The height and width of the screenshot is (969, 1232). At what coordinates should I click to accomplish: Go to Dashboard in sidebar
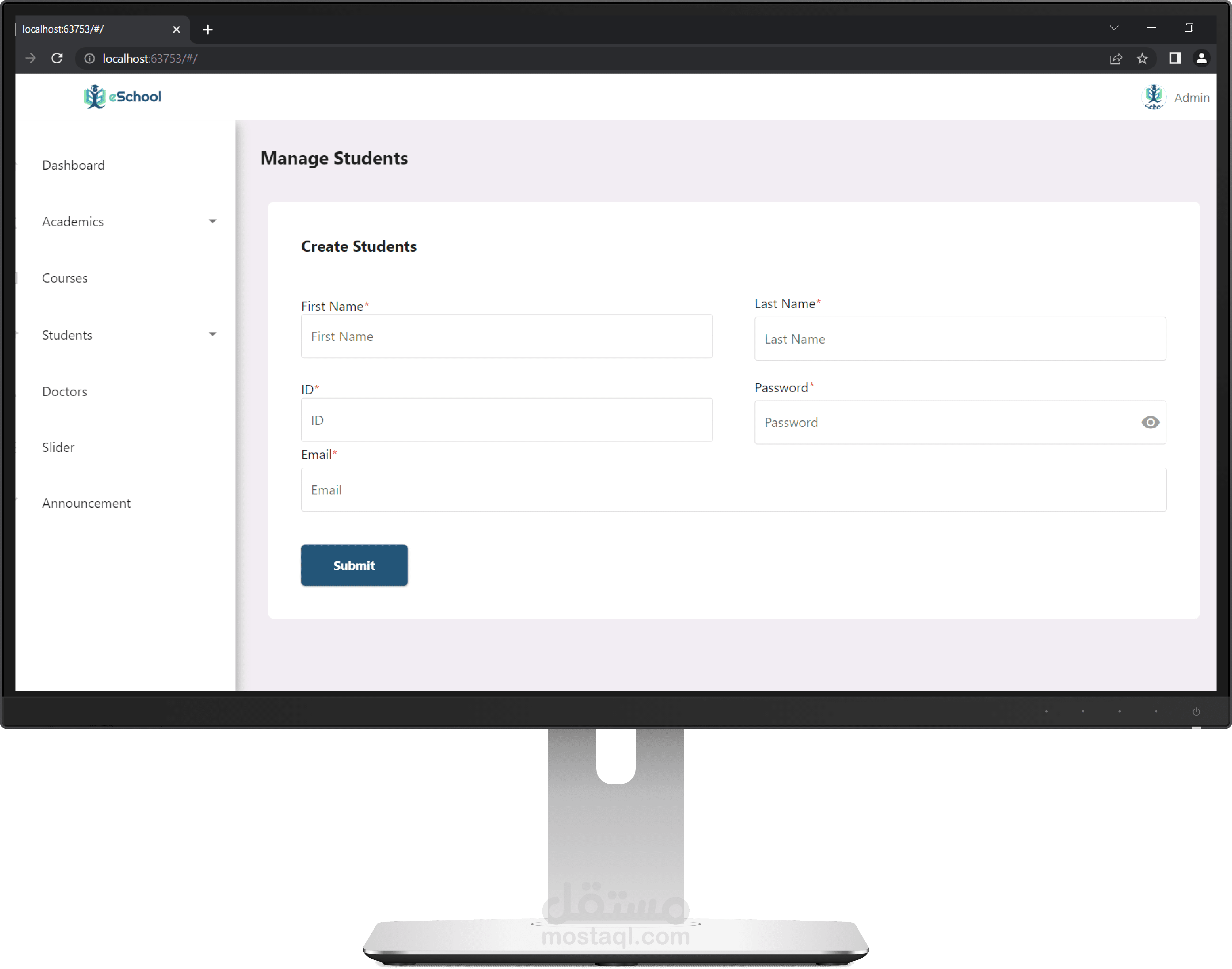tap(73, 165)
